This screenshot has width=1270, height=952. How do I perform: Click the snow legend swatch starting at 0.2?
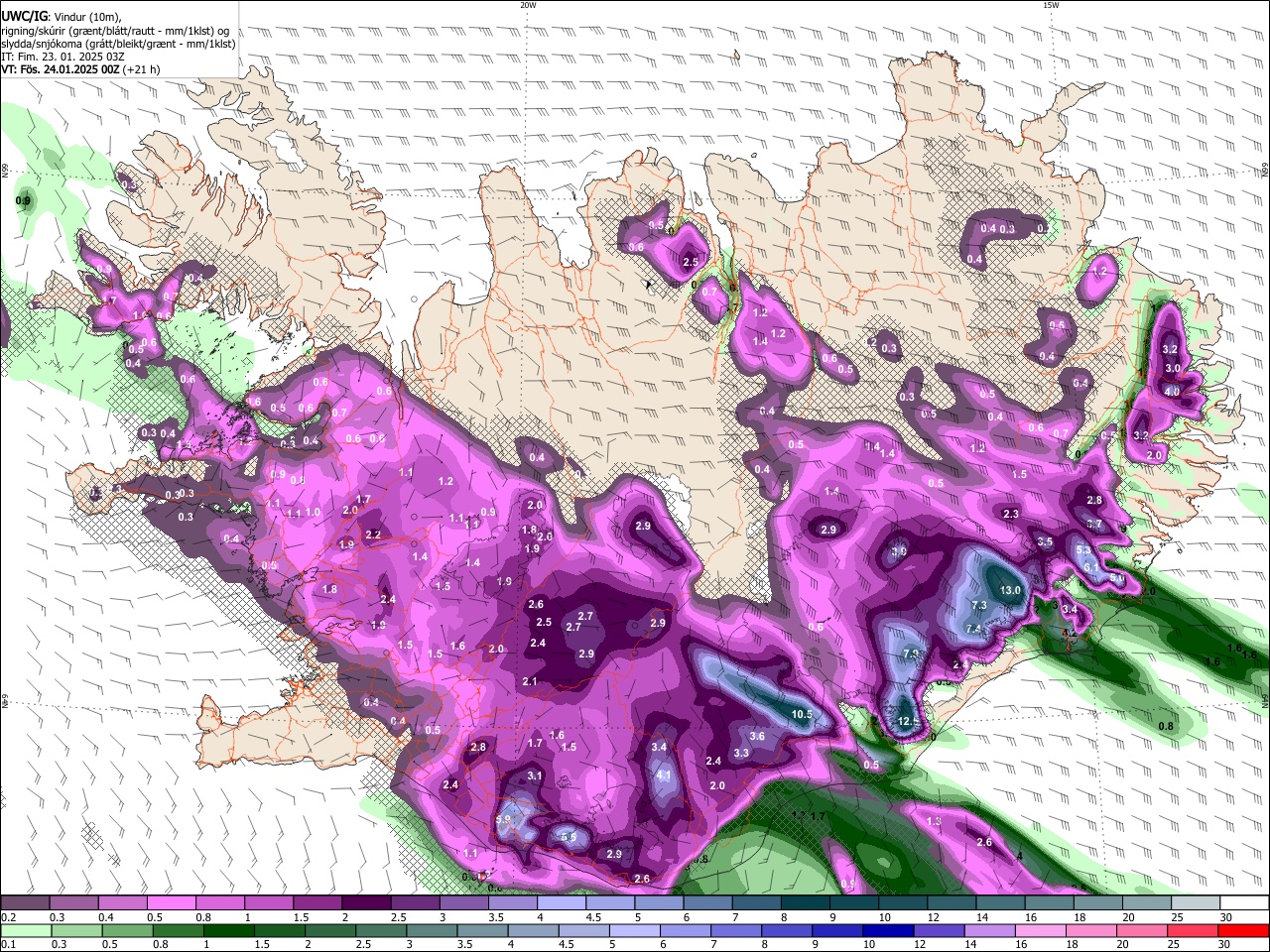coord(25,902)
